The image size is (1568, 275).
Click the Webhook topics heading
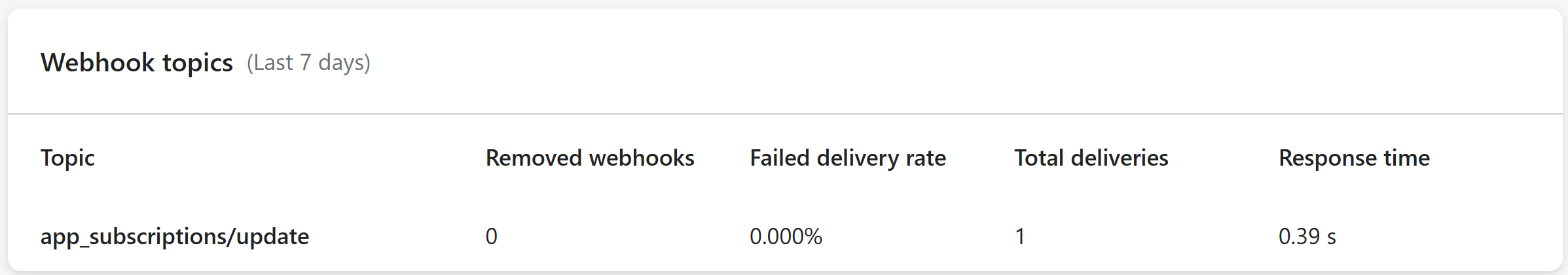(136, 63)
